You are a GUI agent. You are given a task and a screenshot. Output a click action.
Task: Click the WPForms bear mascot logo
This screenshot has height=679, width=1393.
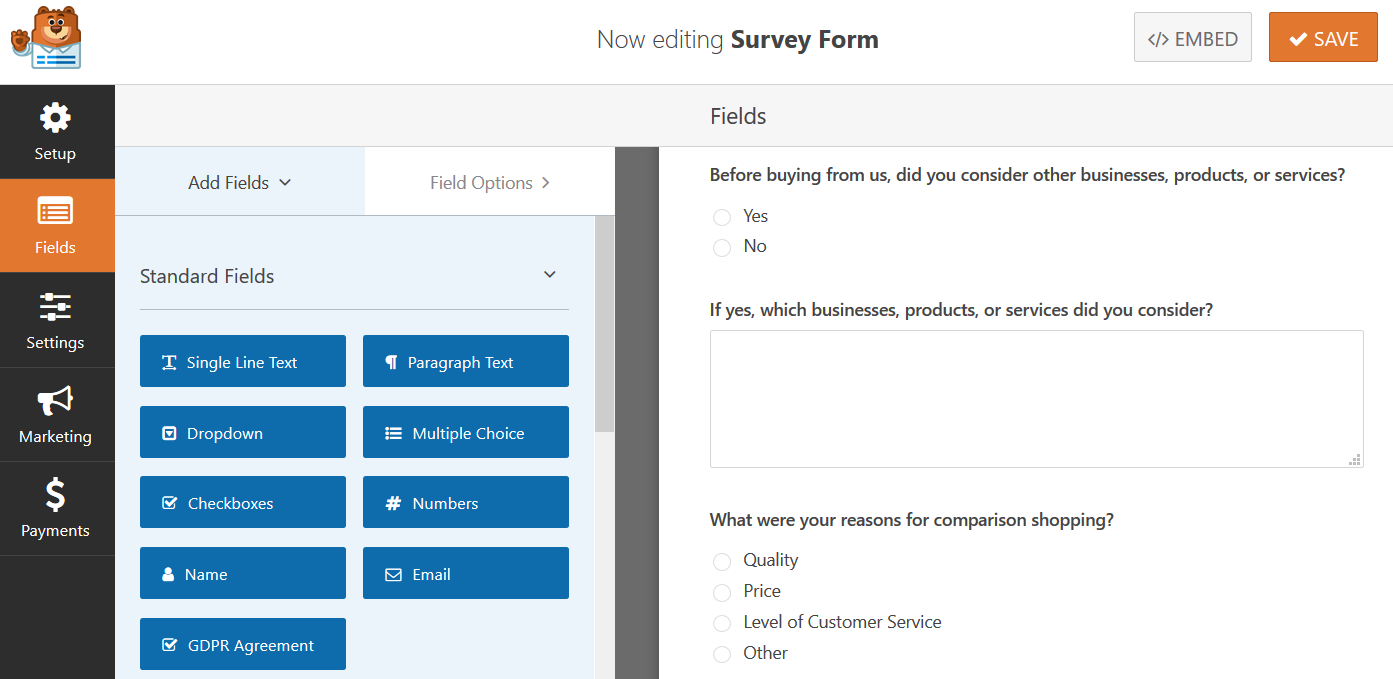tap(46, 38)
